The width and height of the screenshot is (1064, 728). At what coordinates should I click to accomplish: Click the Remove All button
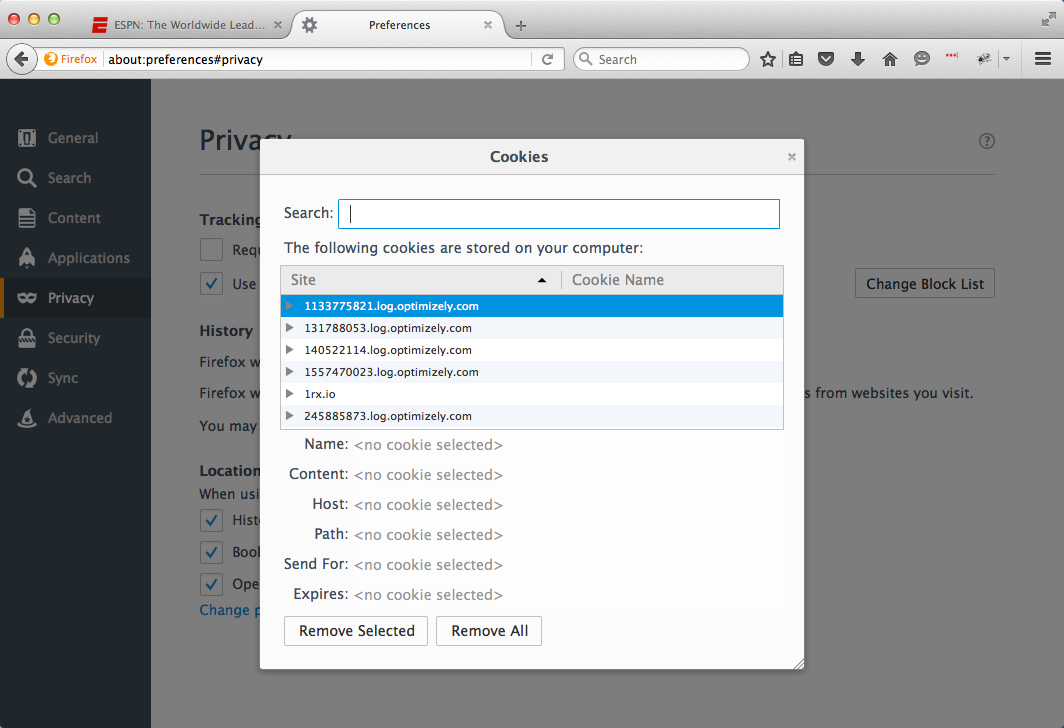pos(489,631)
